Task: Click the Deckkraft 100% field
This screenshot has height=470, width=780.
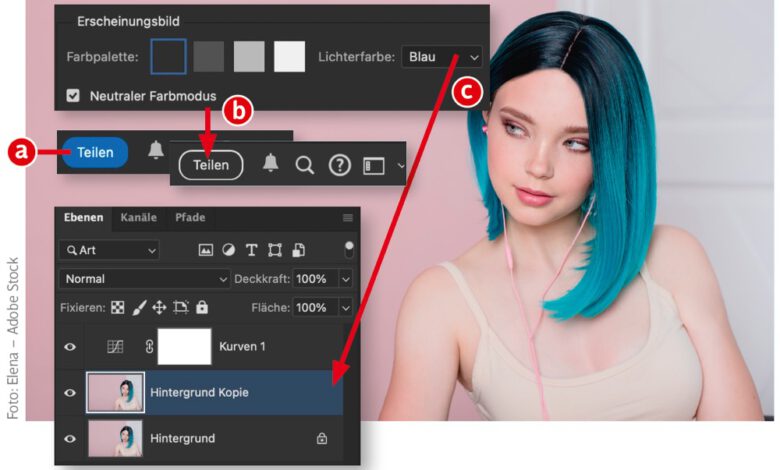Action: 315,279
